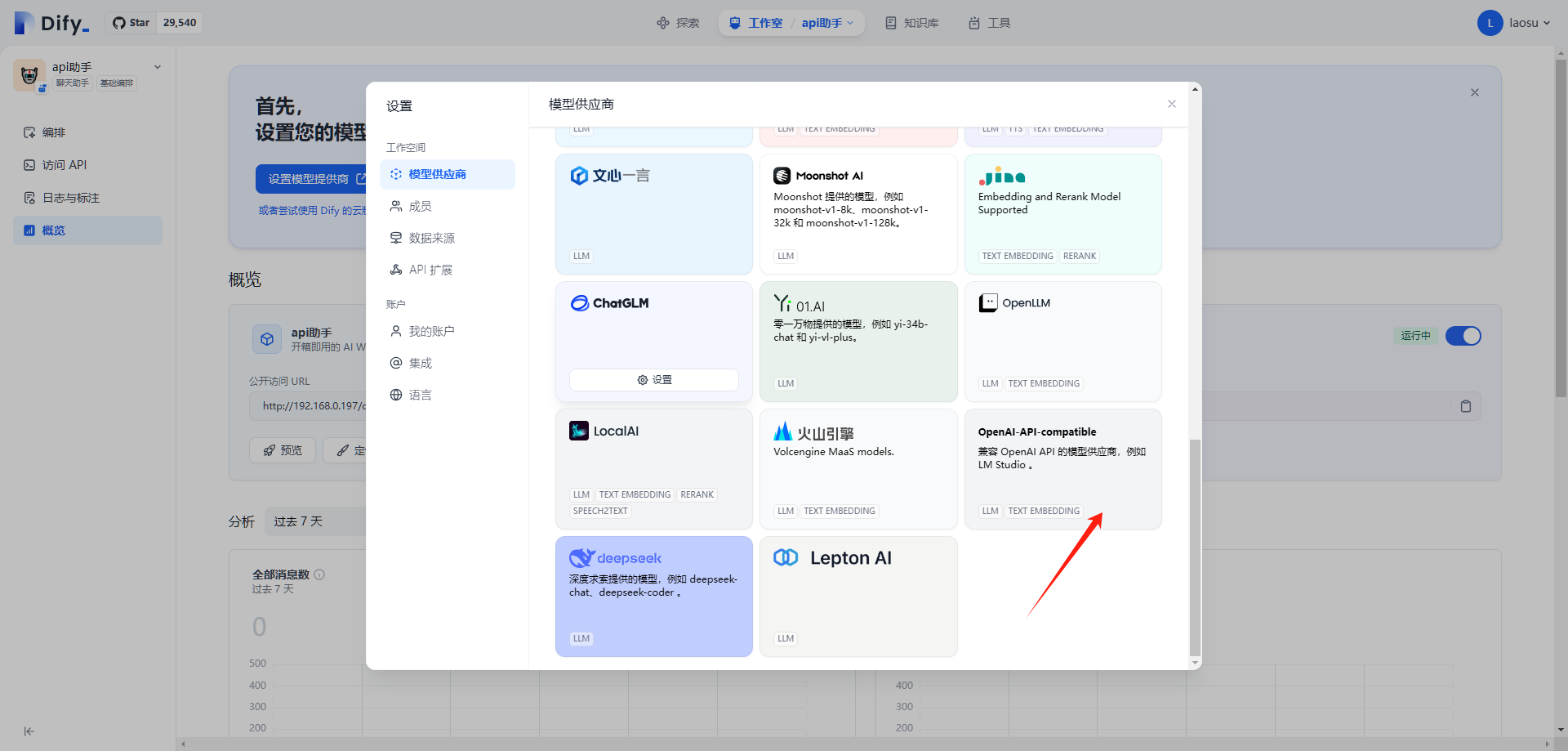Image resolution: width=1568 pixels, height=751 pixels.
Task: Click the ChatGLM provider logo
Action: click(610, 303)
